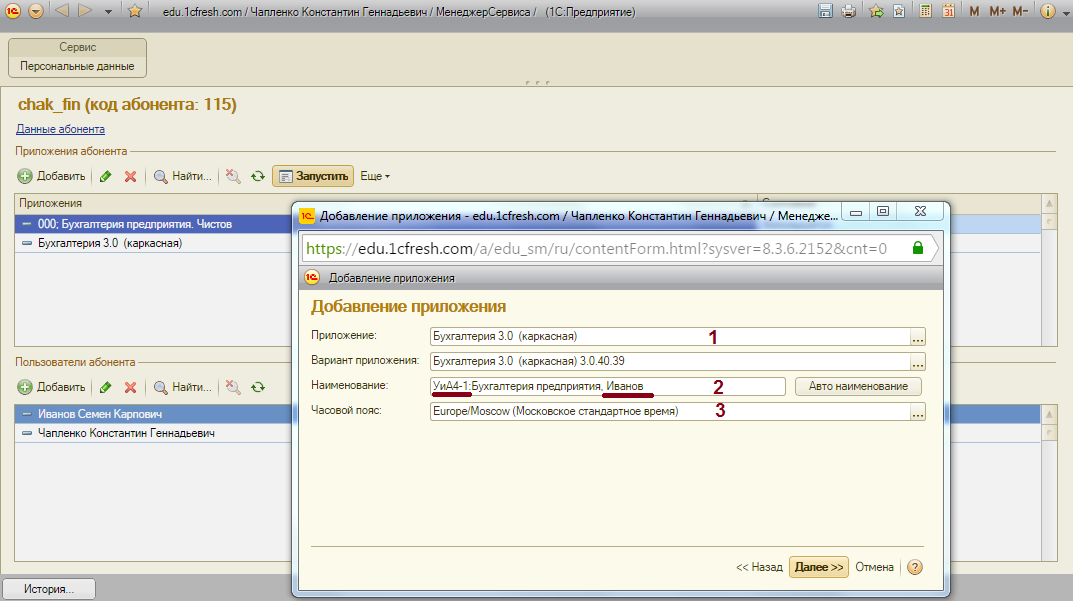
Task: Refresh the applications list
Action: coord(258,176)
